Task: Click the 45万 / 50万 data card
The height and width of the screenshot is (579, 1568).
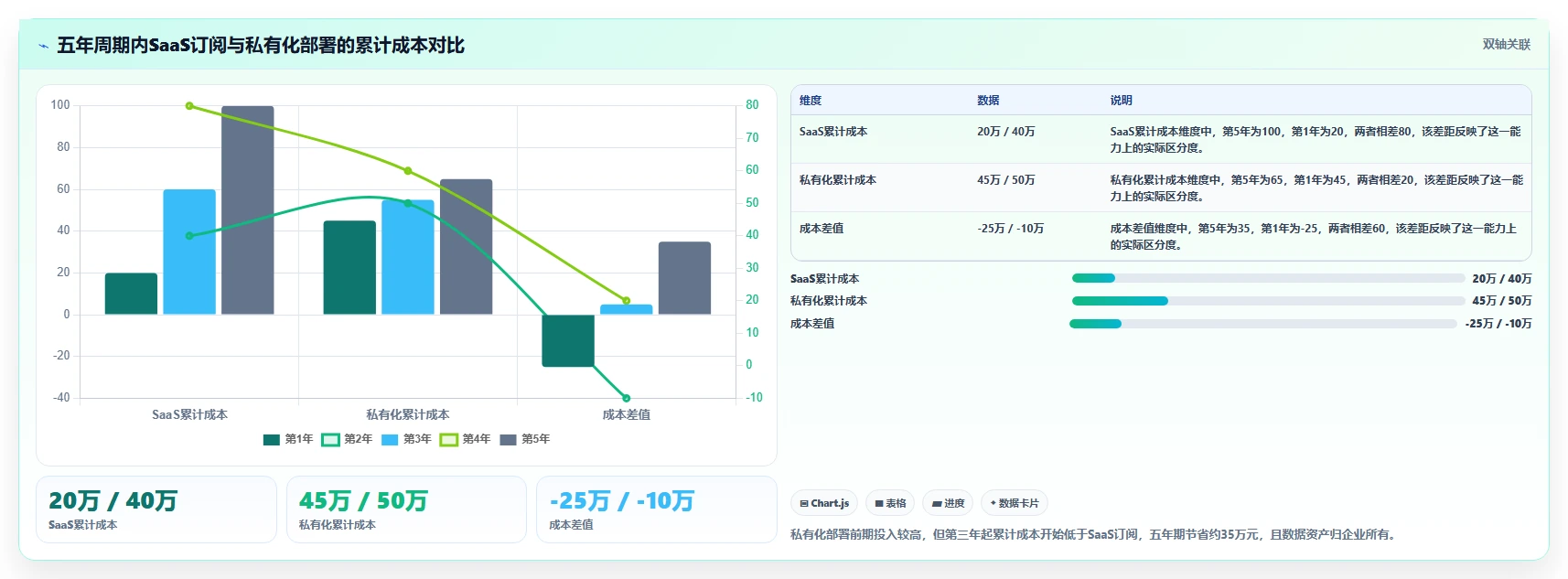Action: (x=406, y=509)
